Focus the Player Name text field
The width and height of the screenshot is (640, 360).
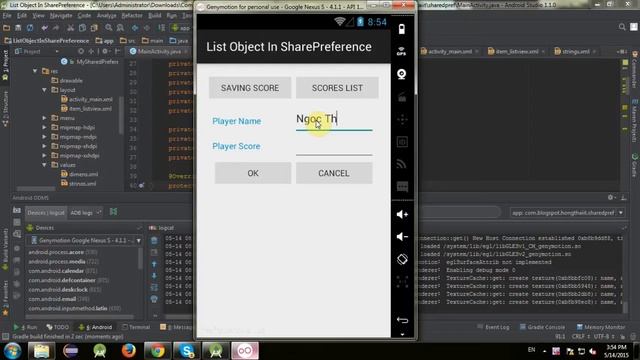click(334, 120)
